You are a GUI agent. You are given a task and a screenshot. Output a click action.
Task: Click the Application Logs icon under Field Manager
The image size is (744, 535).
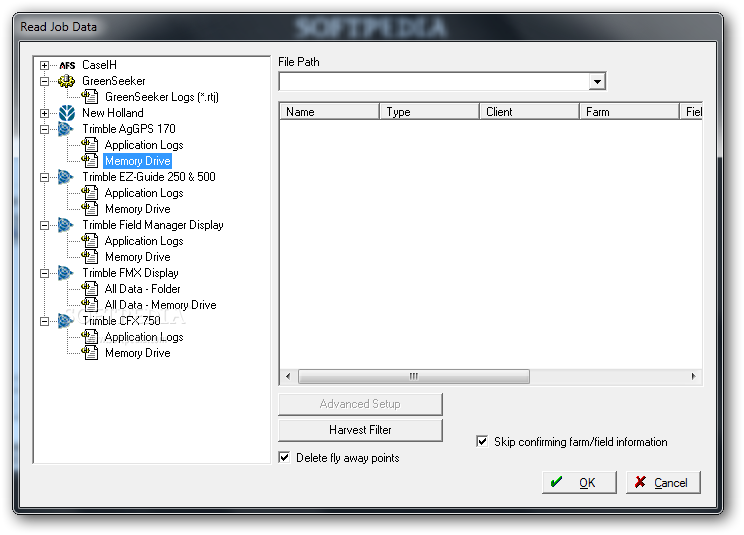click(90, 240)
